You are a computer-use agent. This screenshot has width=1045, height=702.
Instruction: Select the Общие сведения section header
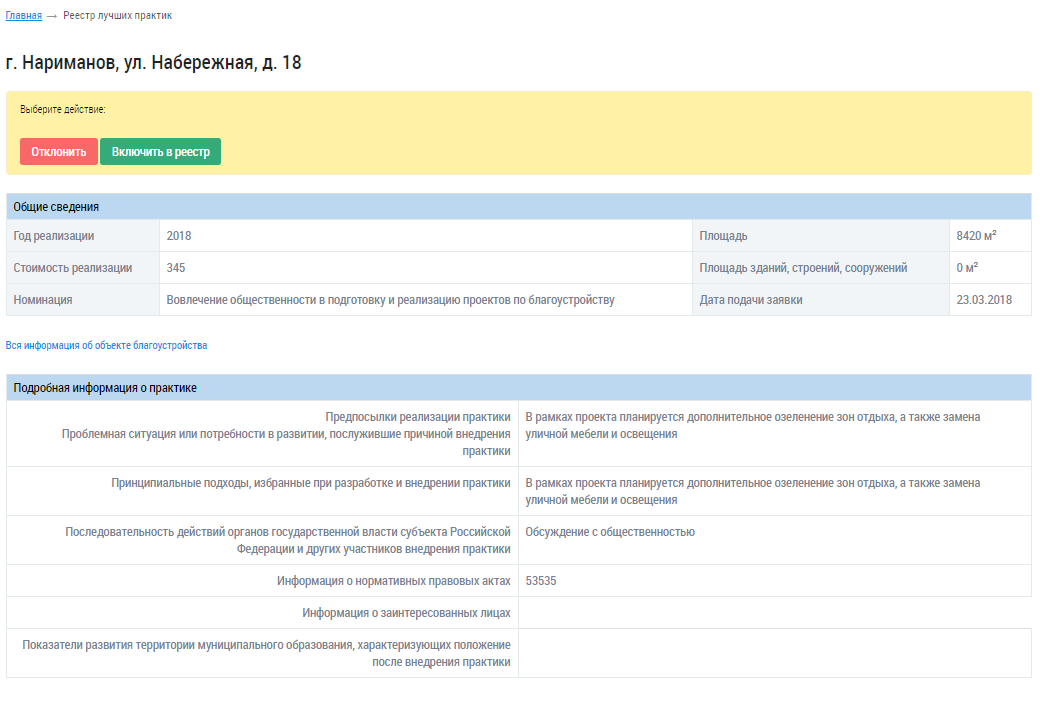(56, 207)
